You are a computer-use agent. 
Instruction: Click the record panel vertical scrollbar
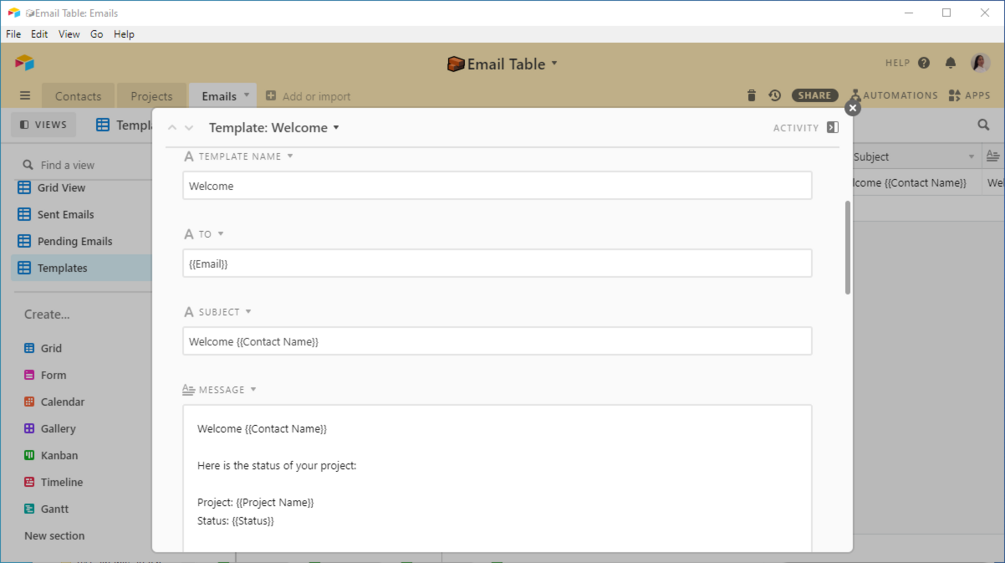tap(847, 248)
